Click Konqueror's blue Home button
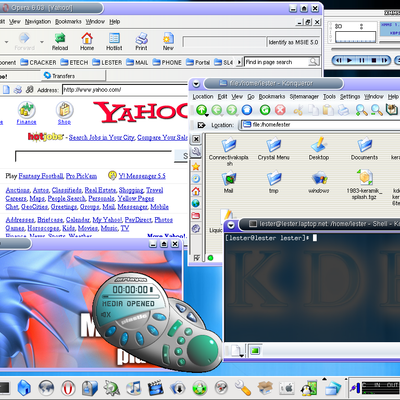 [x=247, y=110]
